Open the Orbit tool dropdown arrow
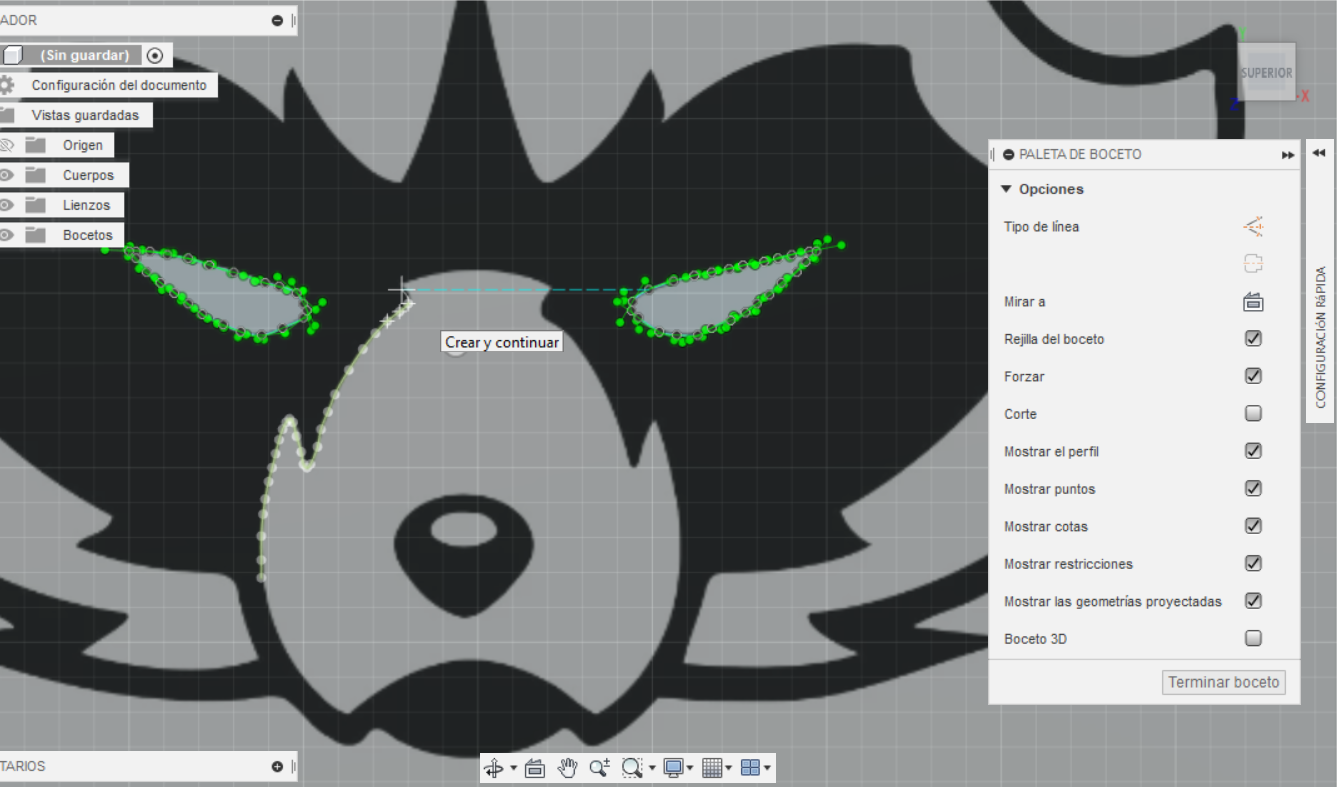Screen dimensions: 1337x787 [513, 769]
